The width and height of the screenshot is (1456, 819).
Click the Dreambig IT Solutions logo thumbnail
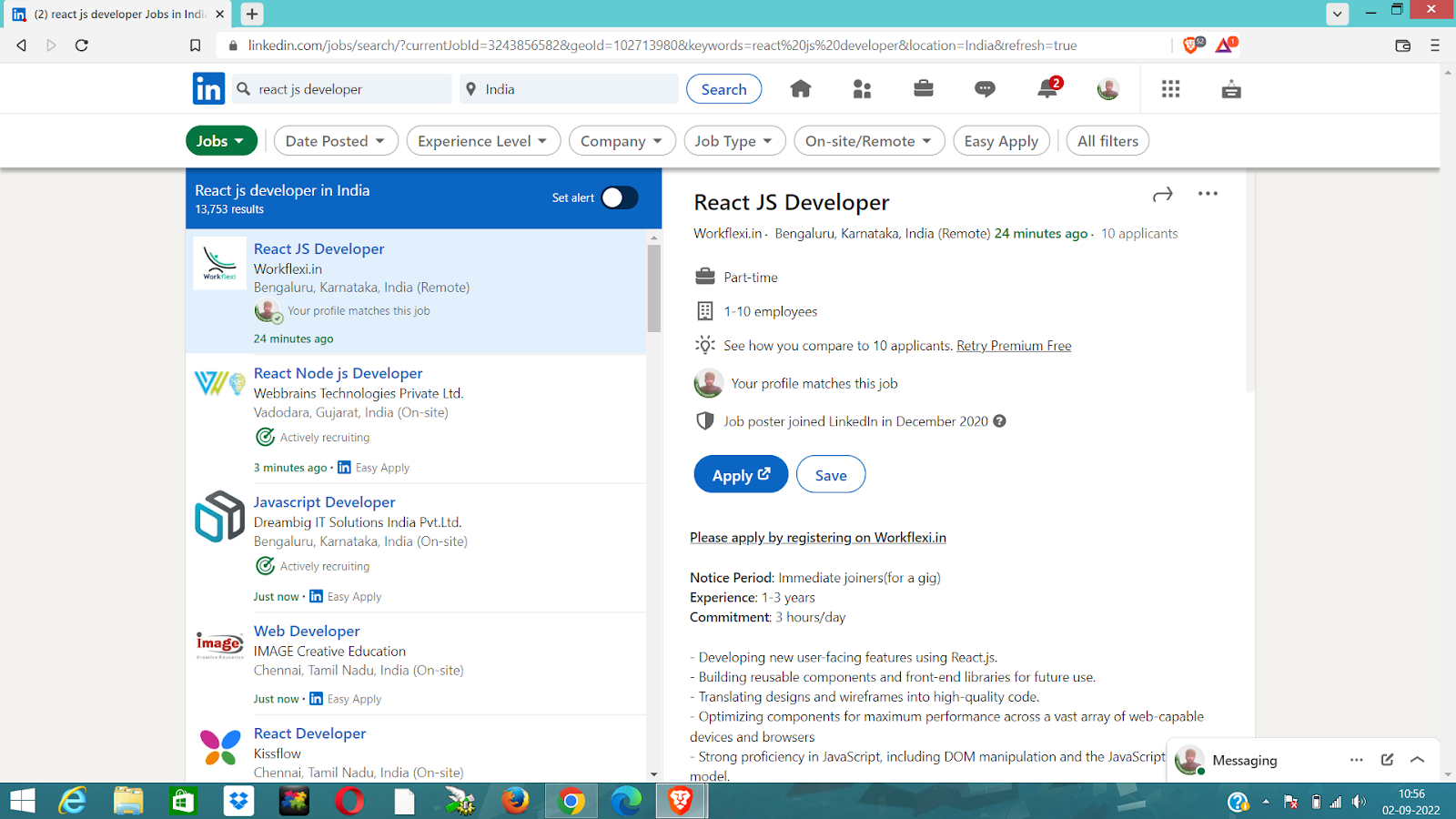[x=219, y=516]
